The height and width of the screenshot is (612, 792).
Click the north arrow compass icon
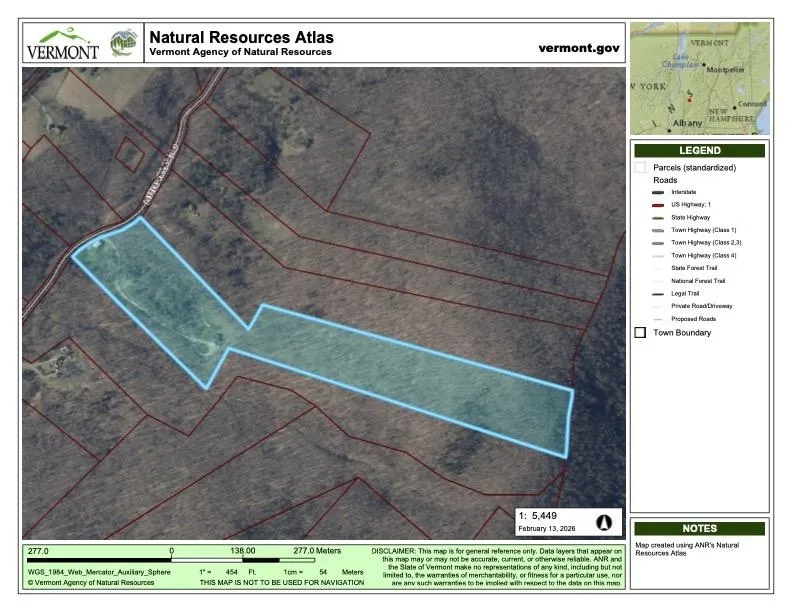604,522
